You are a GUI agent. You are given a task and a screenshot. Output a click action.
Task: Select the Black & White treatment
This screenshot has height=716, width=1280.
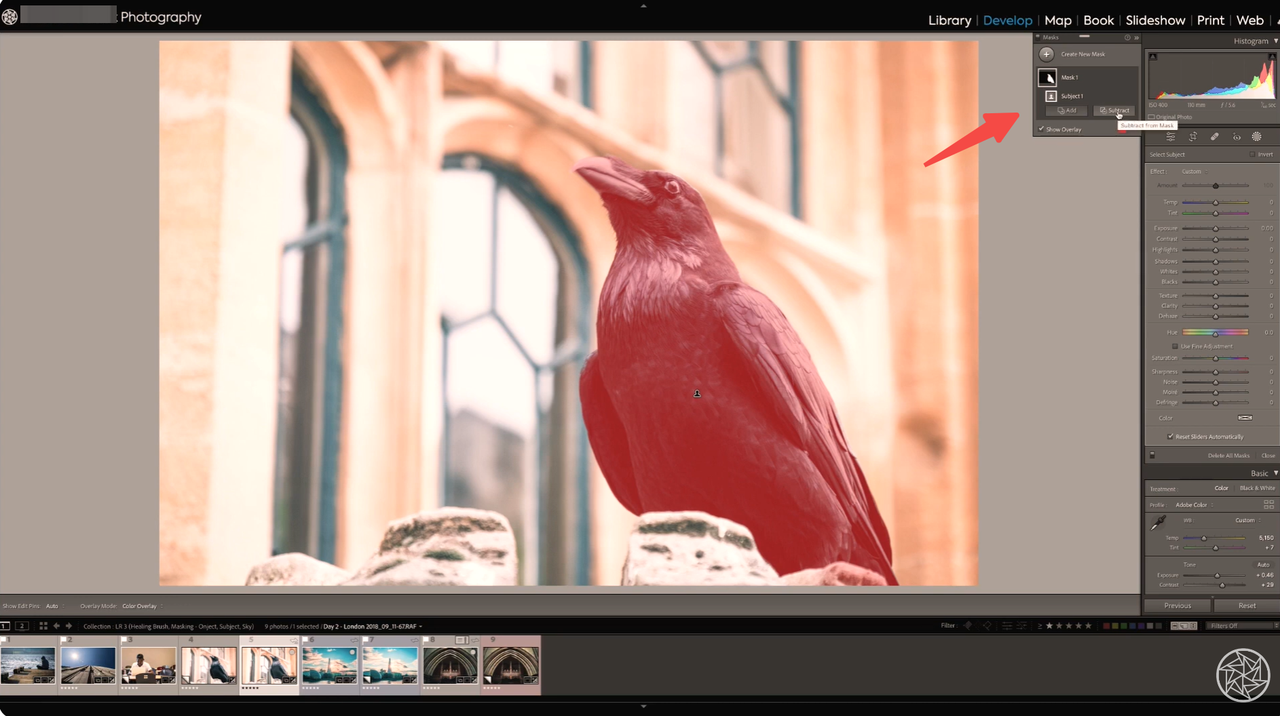tap(1257, 488)
